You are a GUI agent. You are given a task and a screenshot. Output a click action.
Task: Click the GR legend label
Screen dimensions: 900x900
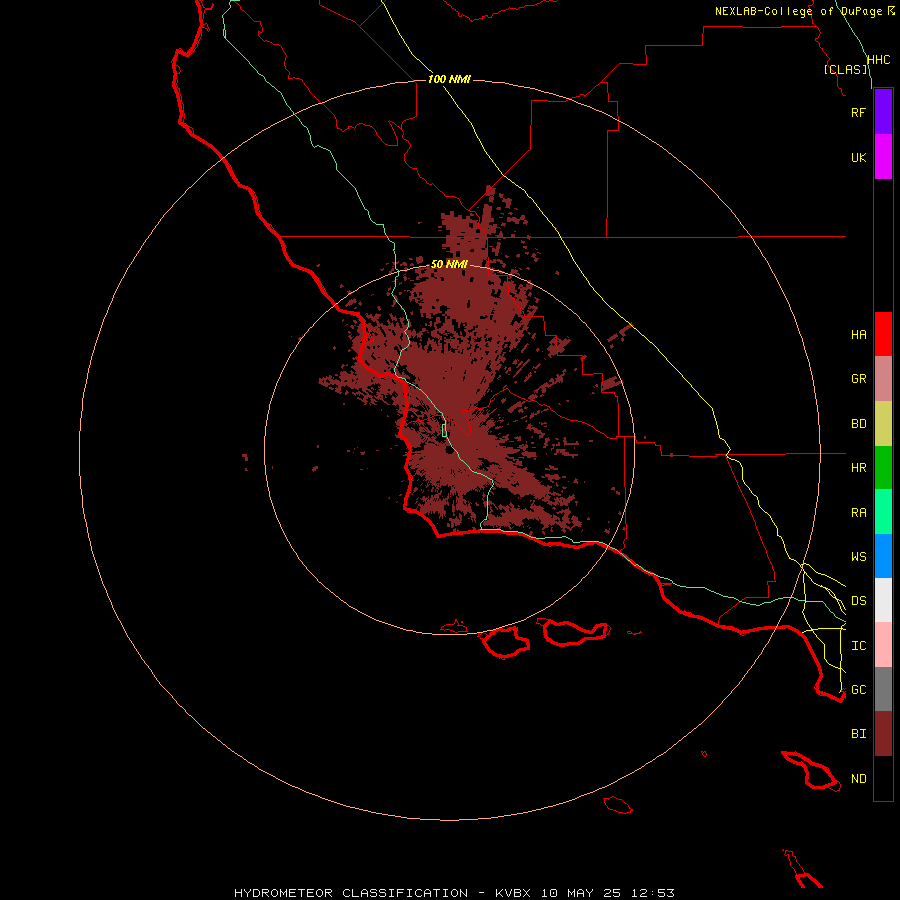click(x=858, y=379)
